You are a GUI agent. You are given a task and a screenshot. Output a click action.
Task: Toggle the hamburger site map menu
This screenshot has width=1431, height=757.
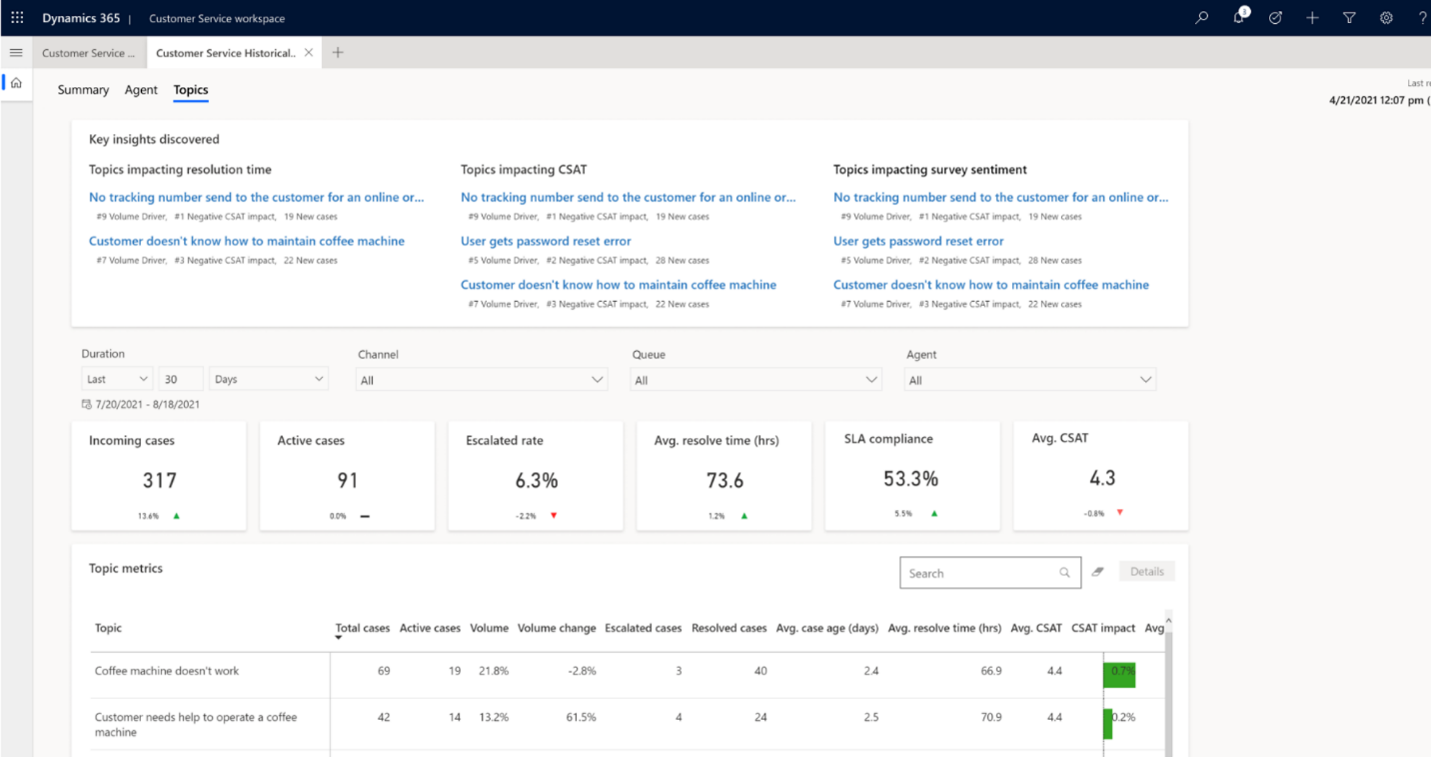16,53
